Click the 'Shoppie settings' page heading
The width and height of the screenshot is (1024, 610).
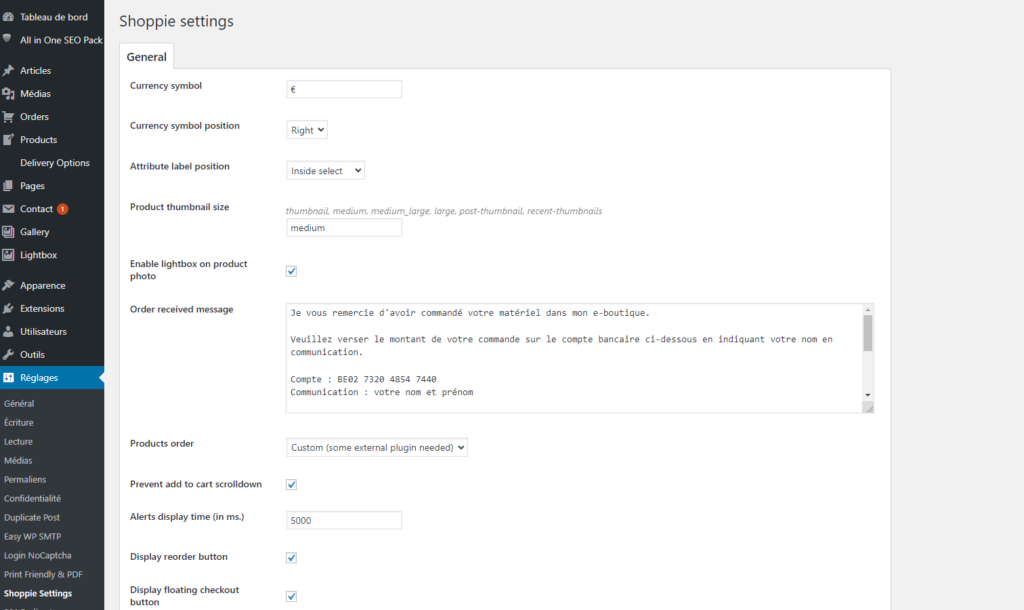(x=176, y=21)
